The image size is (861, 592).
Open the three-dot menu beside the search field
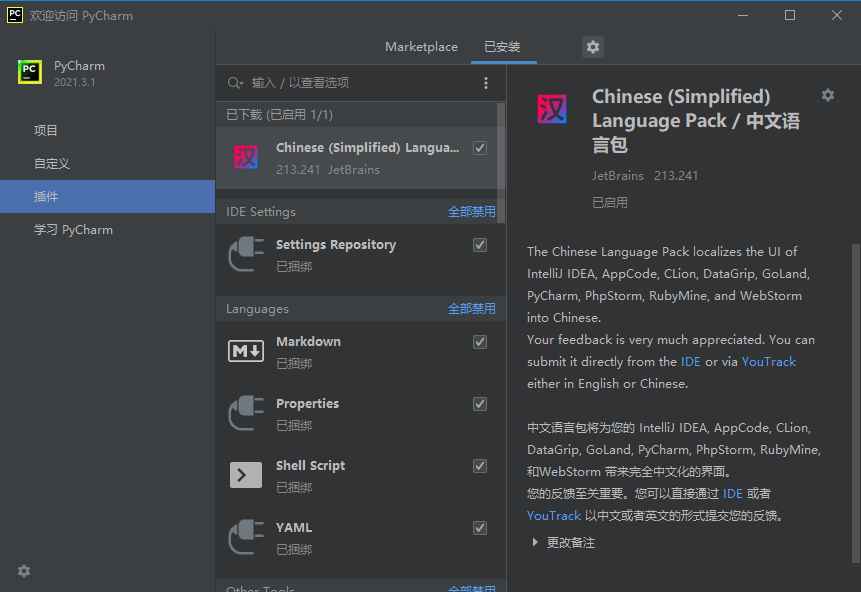pos(486,82)
